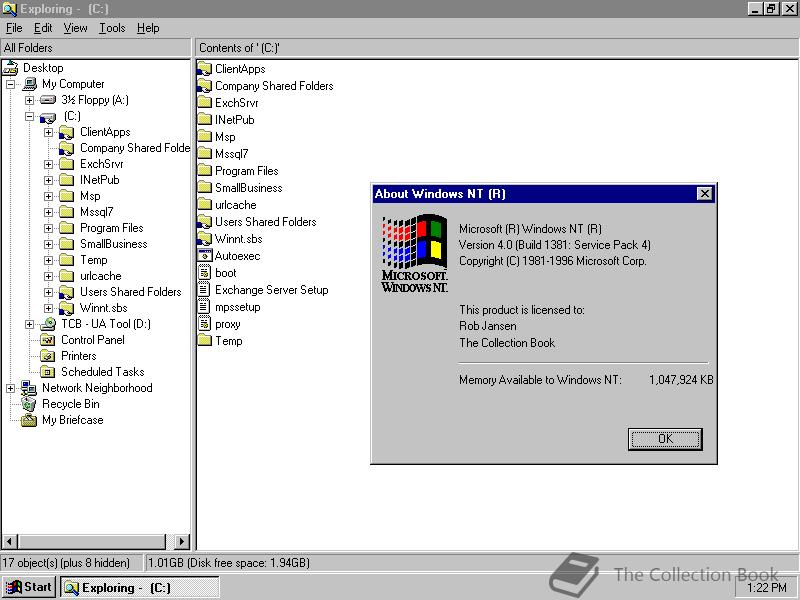Click the TCB - UA Tool (D:) CD icon
Viewport: 800px width, 600px height.
[x=48, y=324]
